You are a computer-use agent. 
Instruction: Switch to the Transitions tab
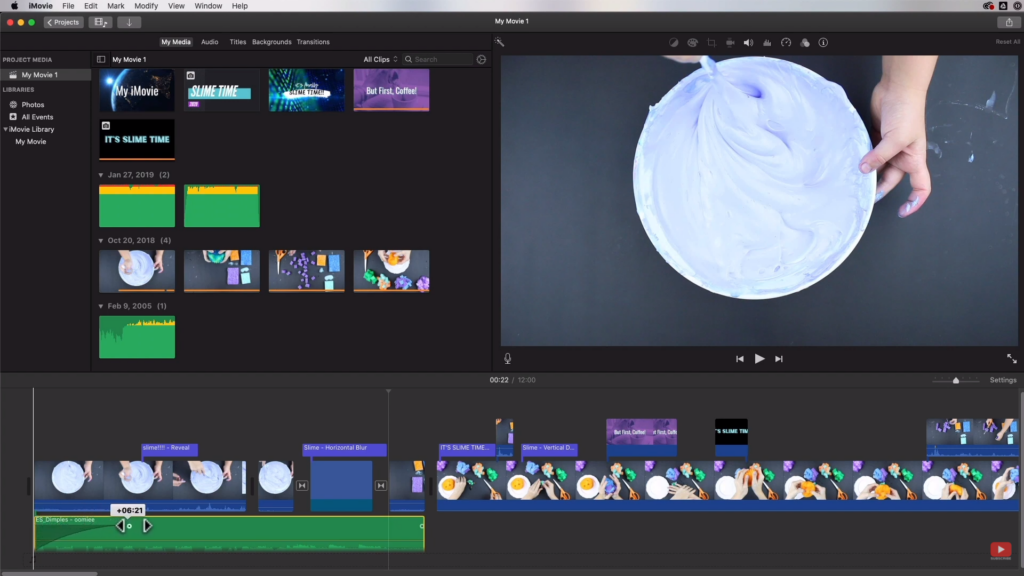[313, 42]
